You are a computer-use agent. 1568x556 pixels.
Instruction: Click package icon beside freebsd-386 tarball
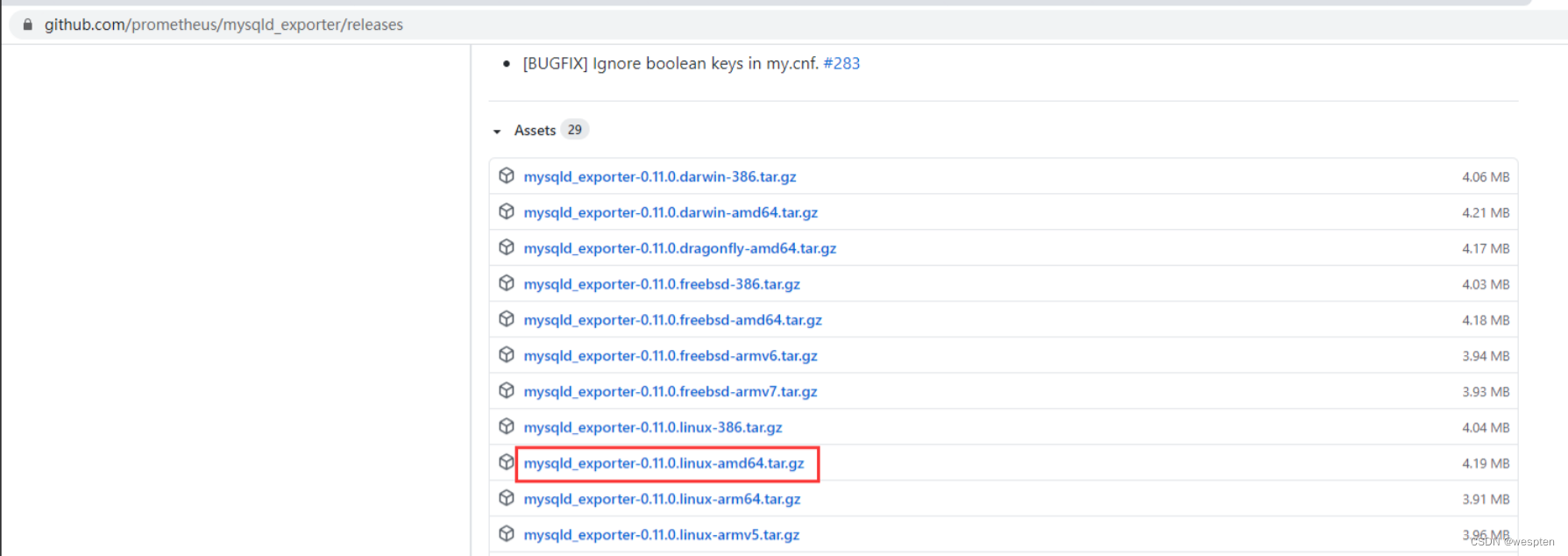[507, 283]
